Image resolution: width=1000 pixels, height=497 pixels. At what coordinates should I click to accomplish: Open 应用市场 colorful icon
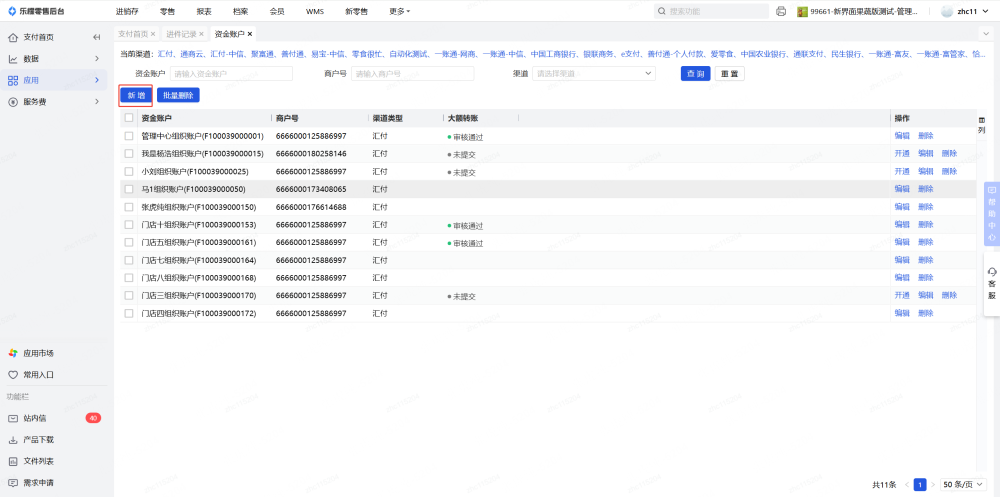pos(13,353)
